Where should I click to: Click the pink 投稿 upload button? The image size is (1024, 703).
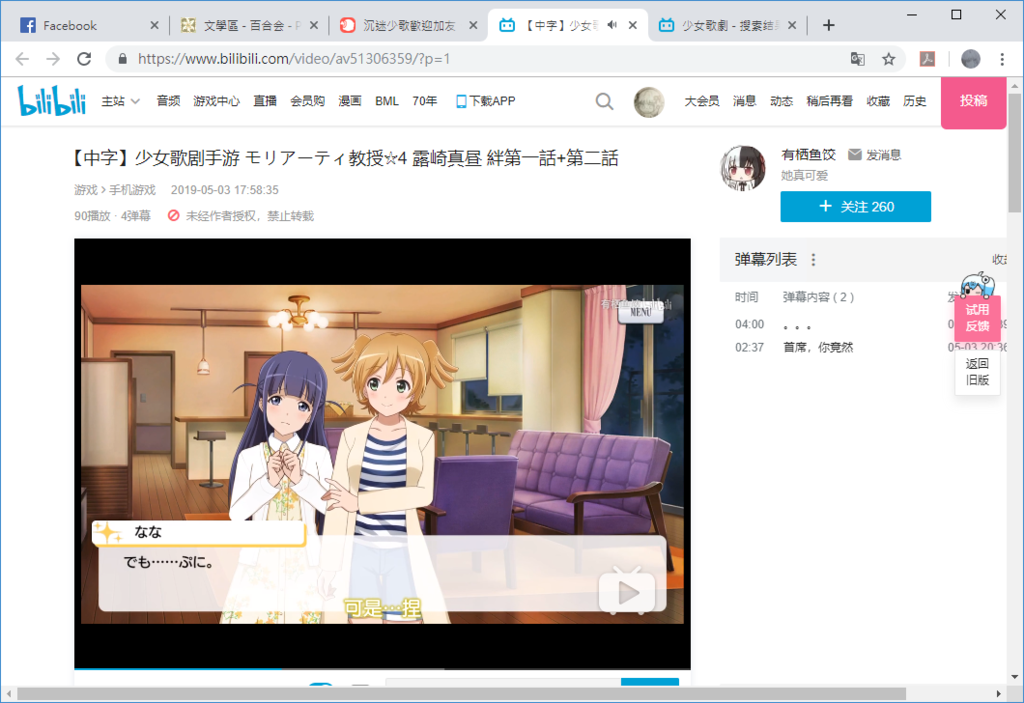(973, 102)
